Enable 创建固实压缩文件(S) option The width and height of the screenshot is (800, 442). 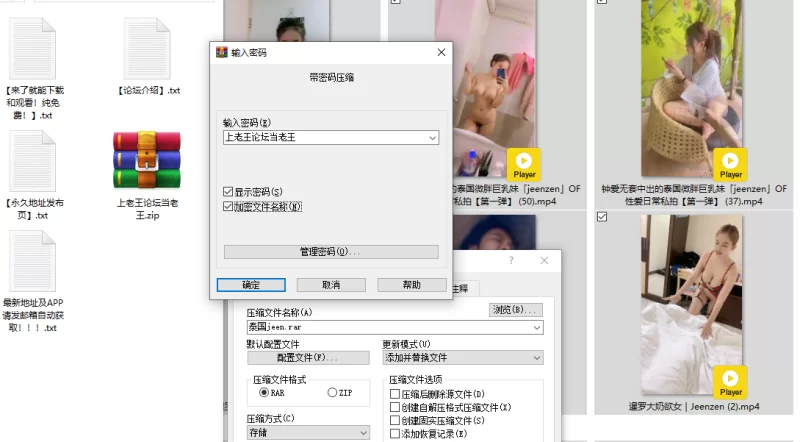[x=394, y=421]
